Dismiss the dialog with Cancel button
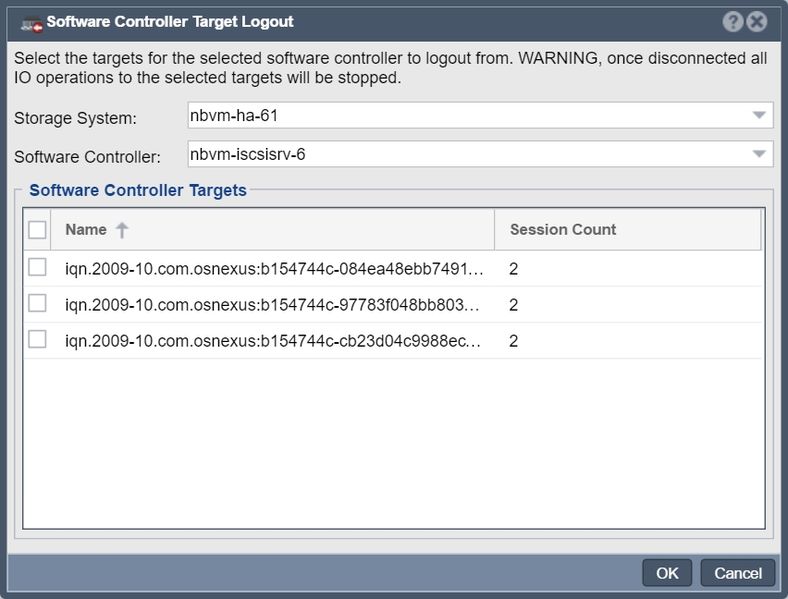 [x=738, y=573]
